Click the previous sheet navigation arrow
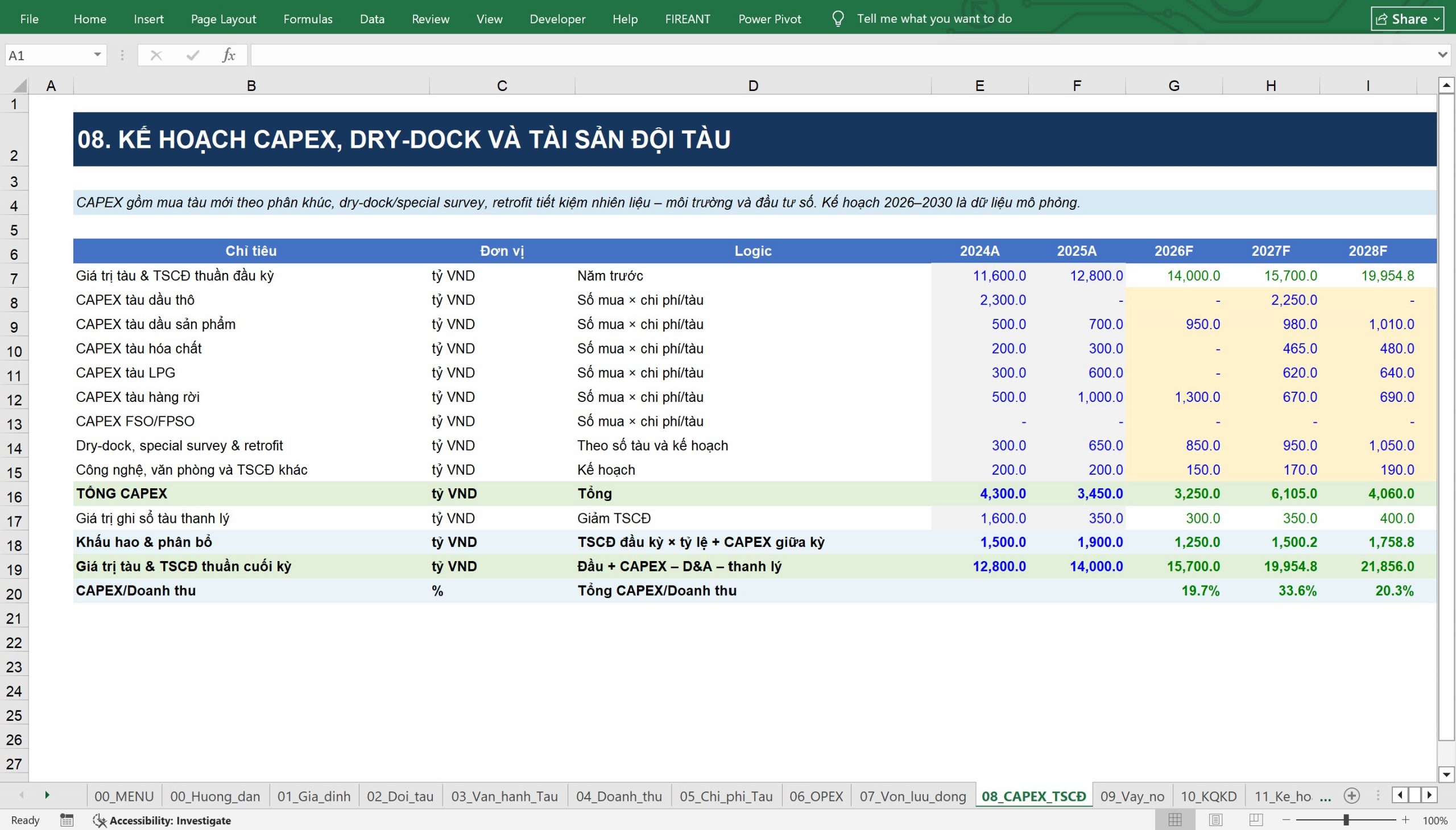1456x830 pixels. click(22, 795)
